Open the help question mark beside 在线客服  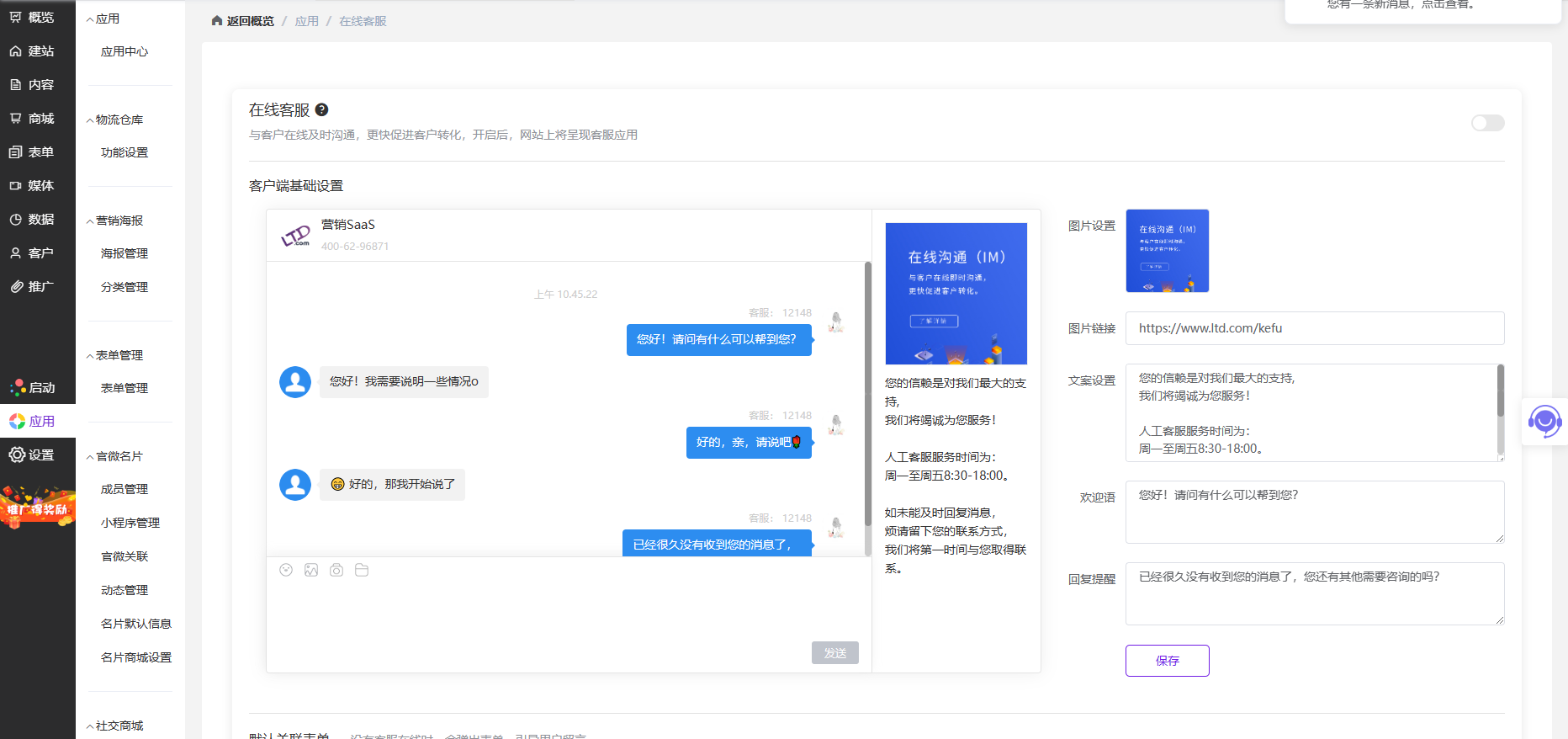point(321,110)
